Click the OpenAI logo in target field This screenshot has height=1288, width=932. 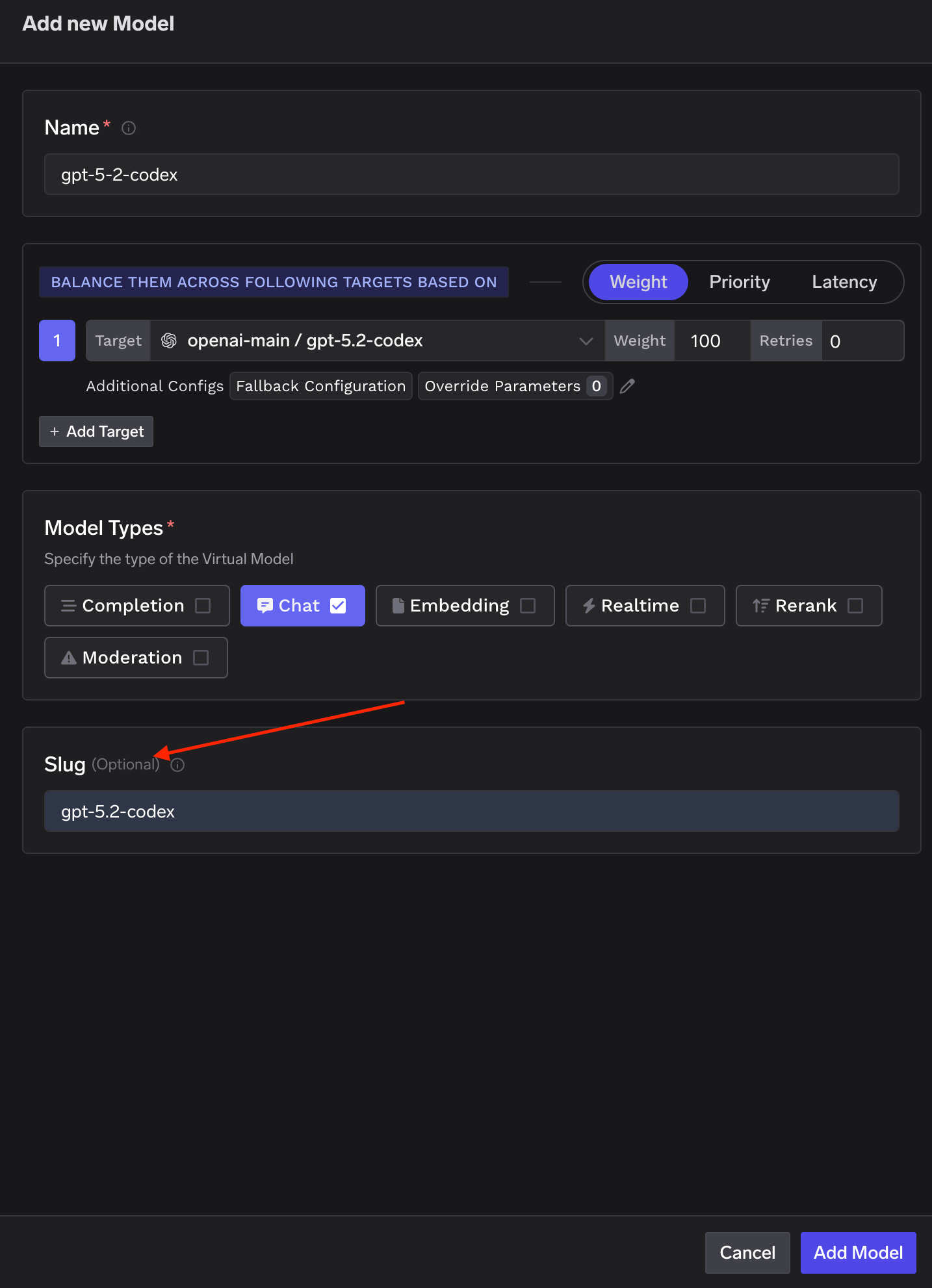pos(169,341)
